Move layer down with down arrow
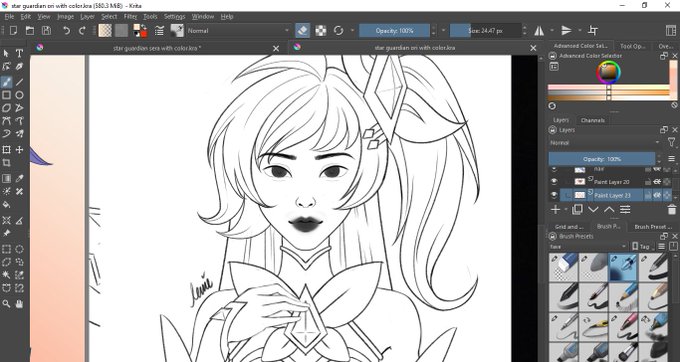The width and height of the screenshot is (680, 362). pos(593,210)
